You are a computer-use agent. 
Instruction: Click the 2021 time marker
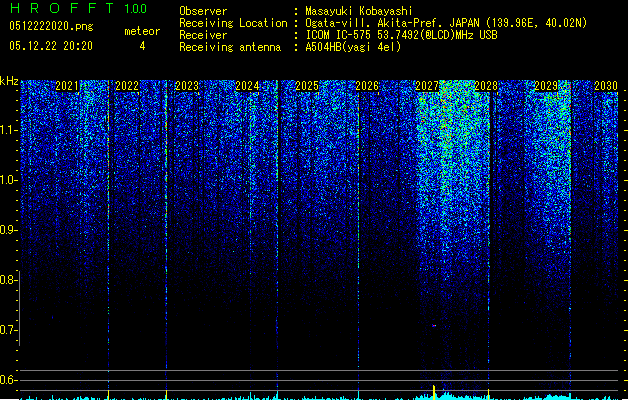click(67, 86)
